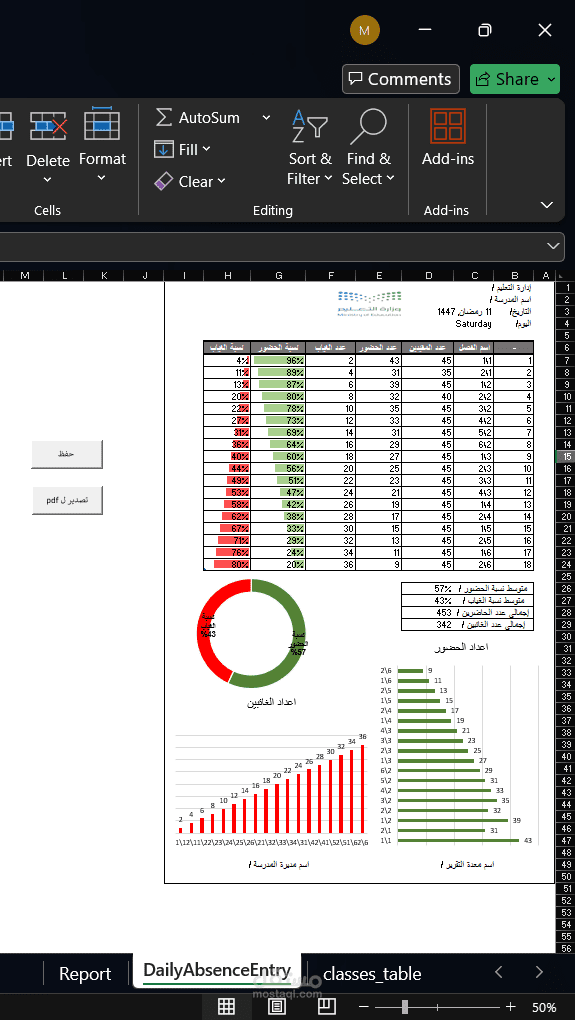Switch to Page Layout view

[x=276, y=1006]
